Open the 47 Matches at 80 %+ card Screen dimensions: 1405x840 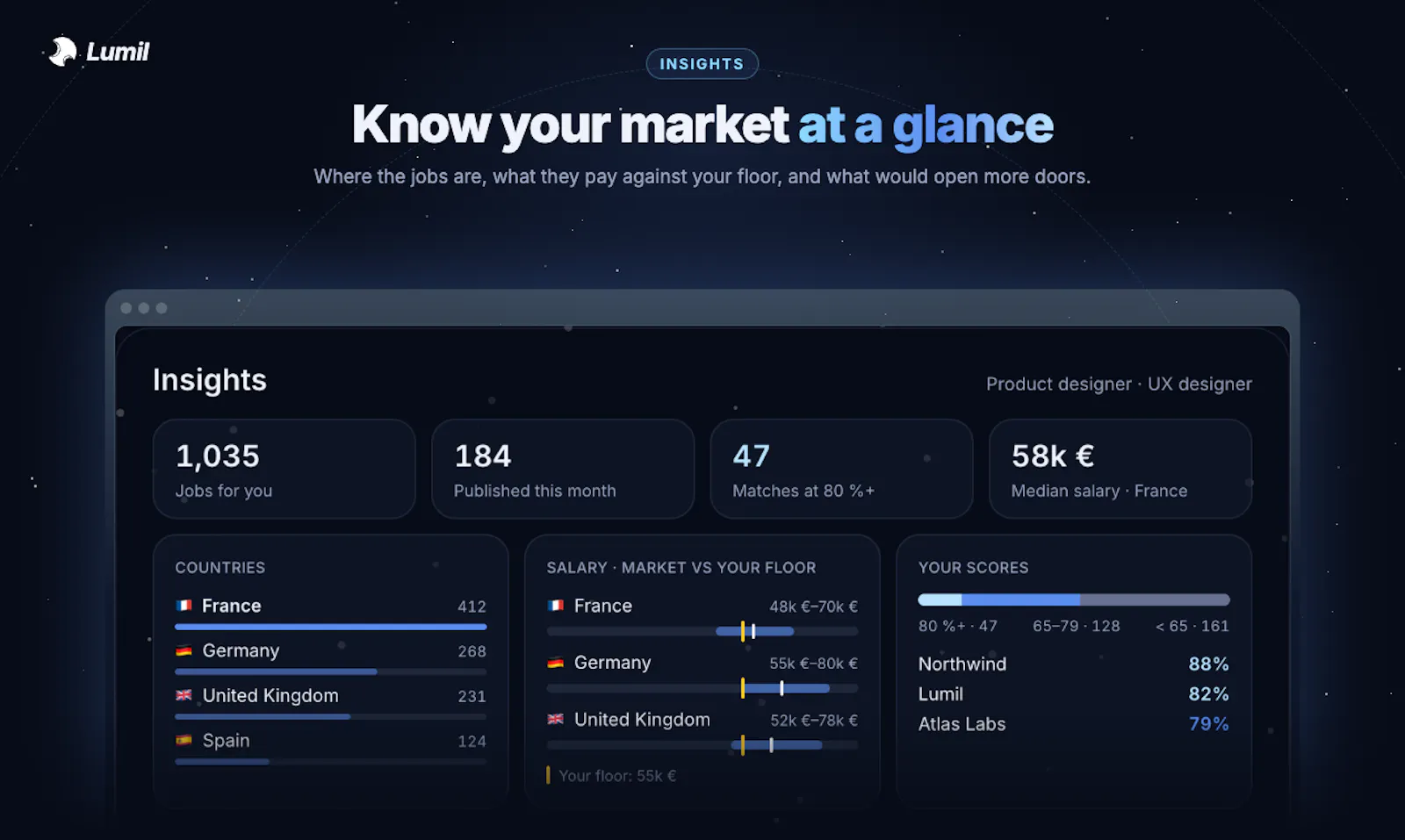(841, 469)
